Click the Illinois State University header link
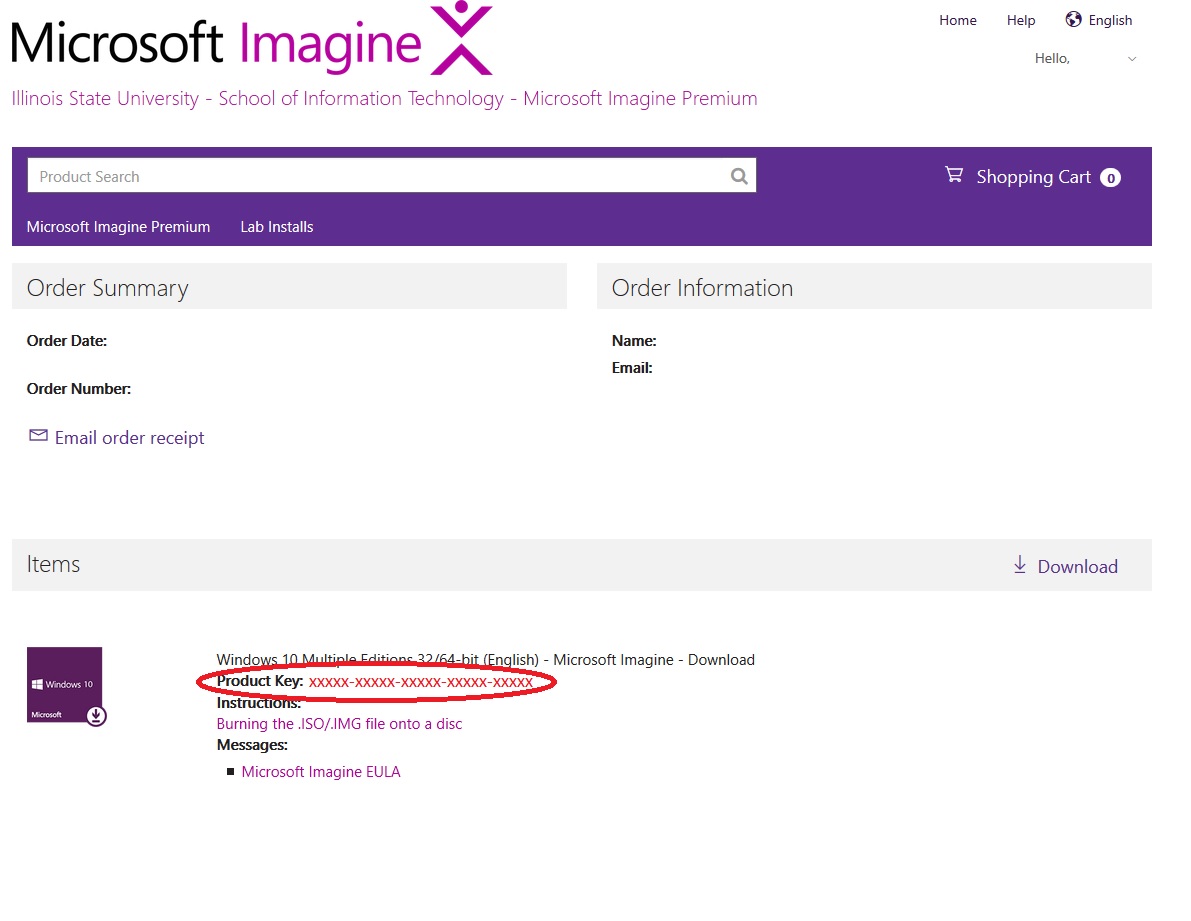Viewport: 1191px width, 921px height. 384,99
